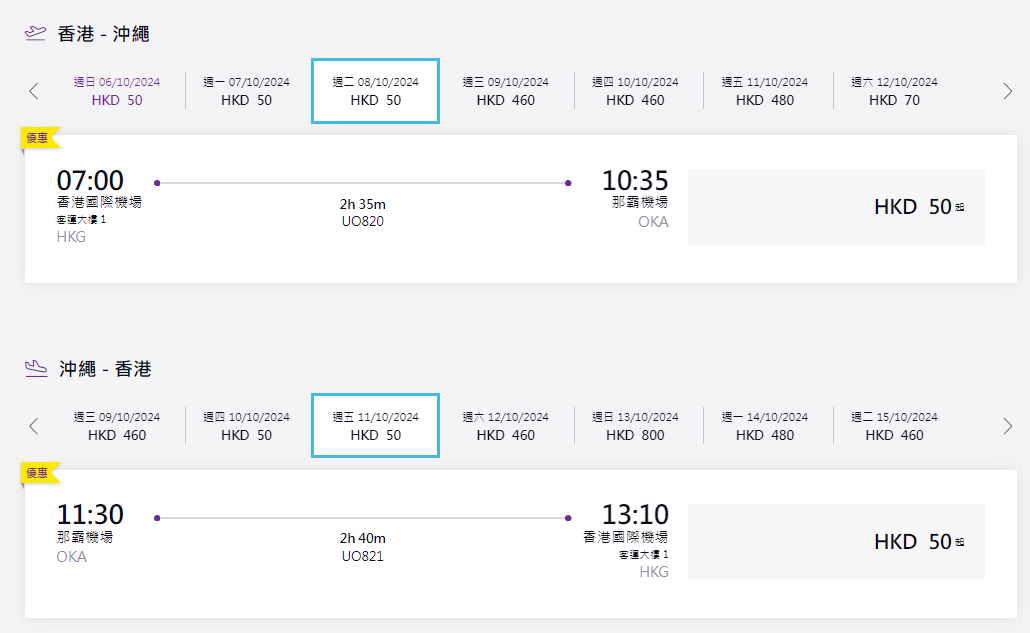
Task: Click the landing plane icon beside 沖繩 - 香港
Action: point(36,368)
